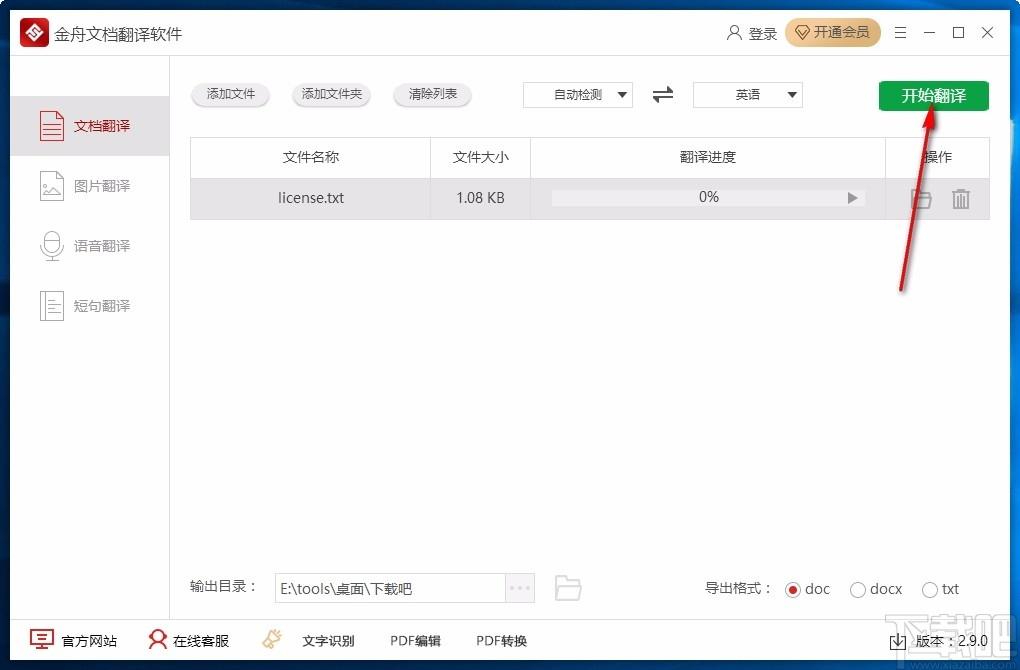Open output directory folder icon
This screenshot has height=670, width=1020.
coord(568,588)
